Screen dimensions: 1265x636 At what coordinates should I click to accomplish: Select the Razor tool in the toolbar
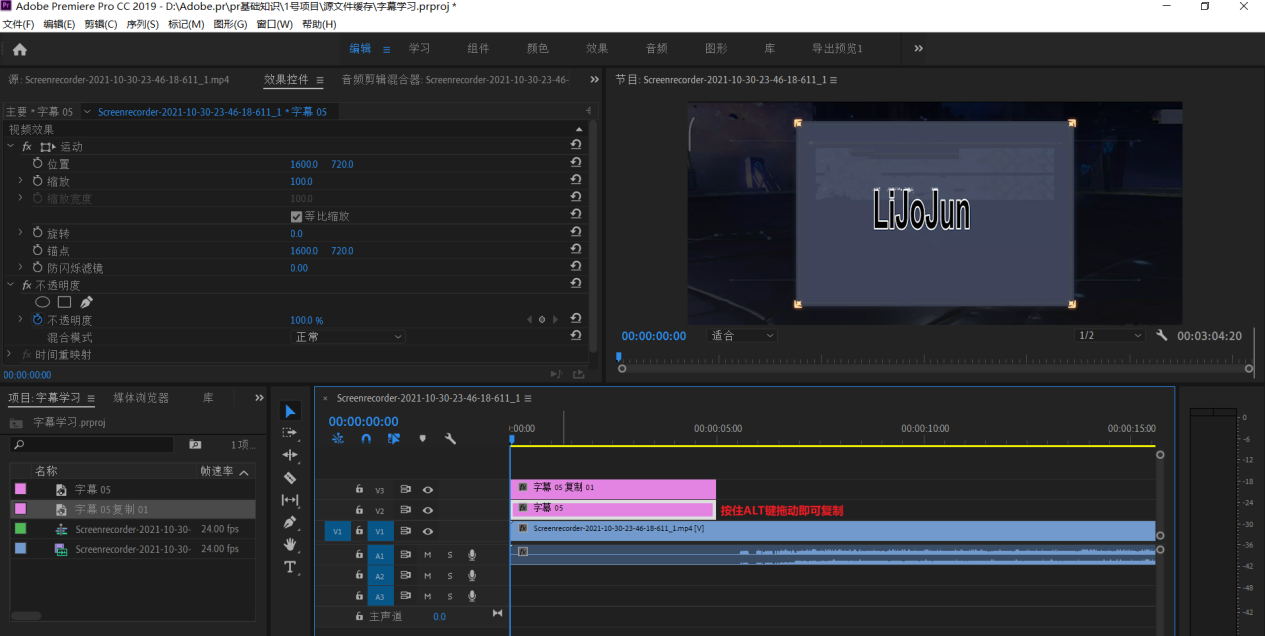[x=290, y=478]
